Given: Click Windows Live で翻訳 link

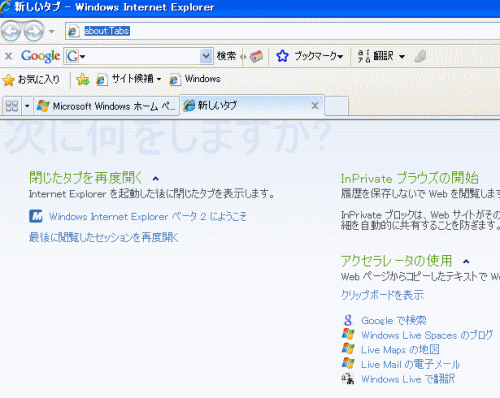Looking at the screenshot, I should click(408, 379).
